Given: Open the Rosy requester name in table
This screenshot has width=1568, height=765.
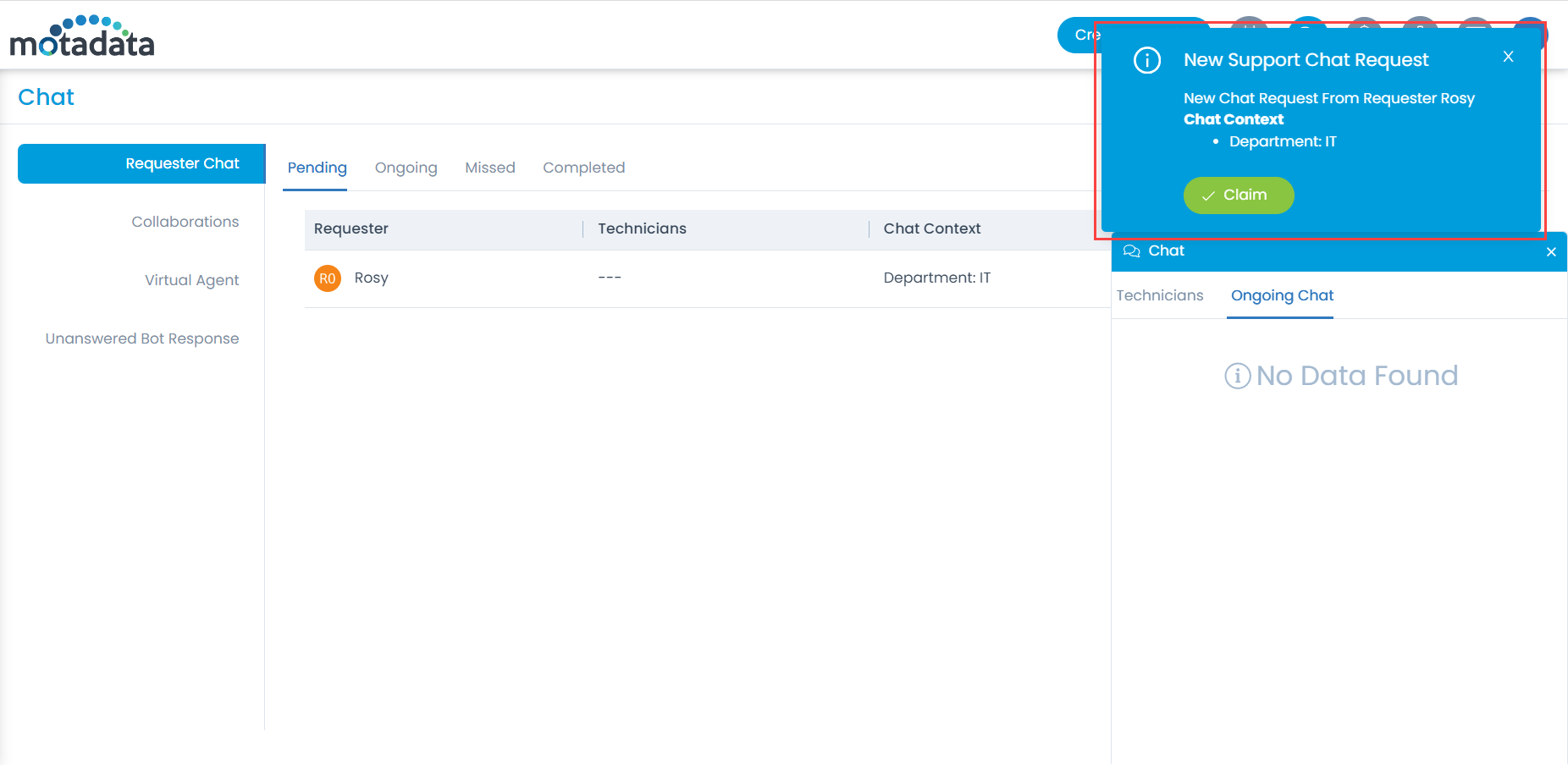Looking at the screenshot, I should point(371,278).
